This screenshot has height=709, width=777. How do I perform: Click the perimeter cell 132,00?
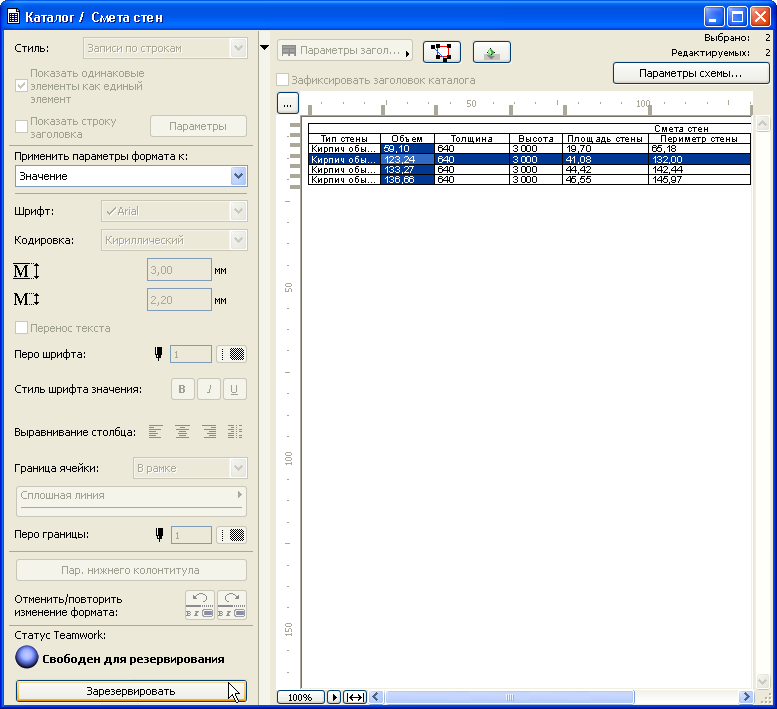(699, 160)
